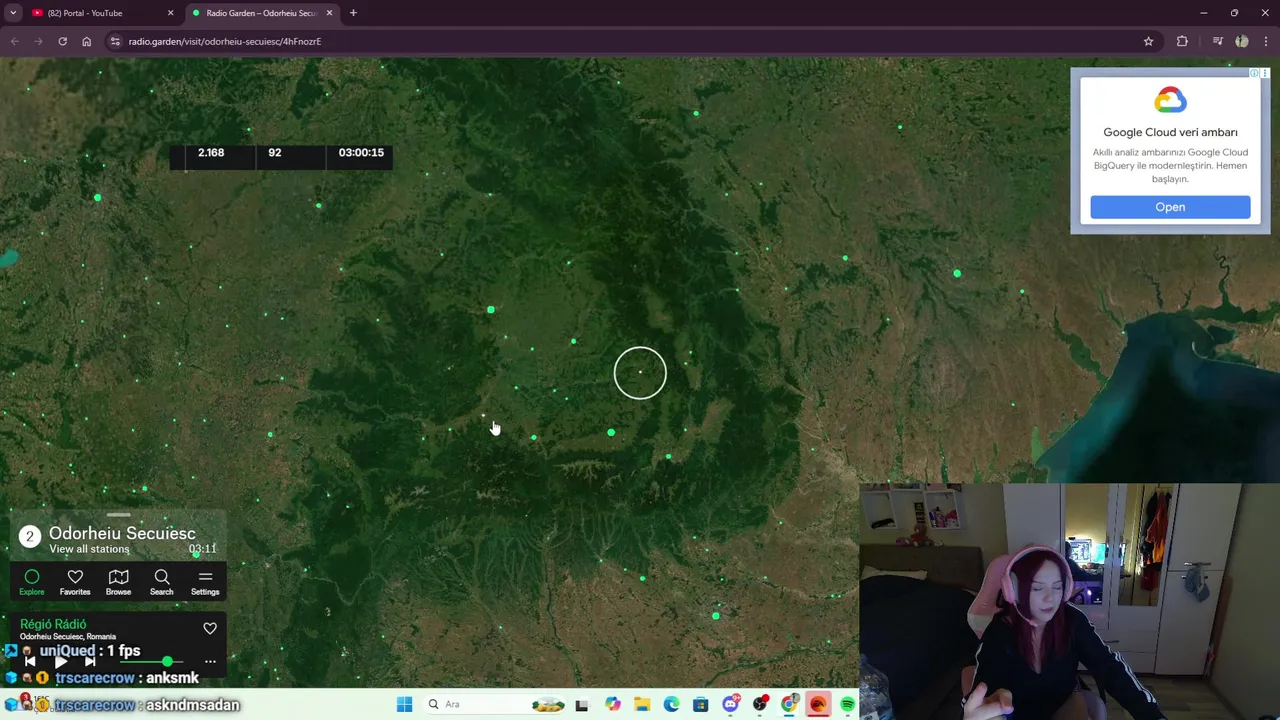Bookmark this page with the star
The image size is (1280, 720).
click(x=1148, y=41)
